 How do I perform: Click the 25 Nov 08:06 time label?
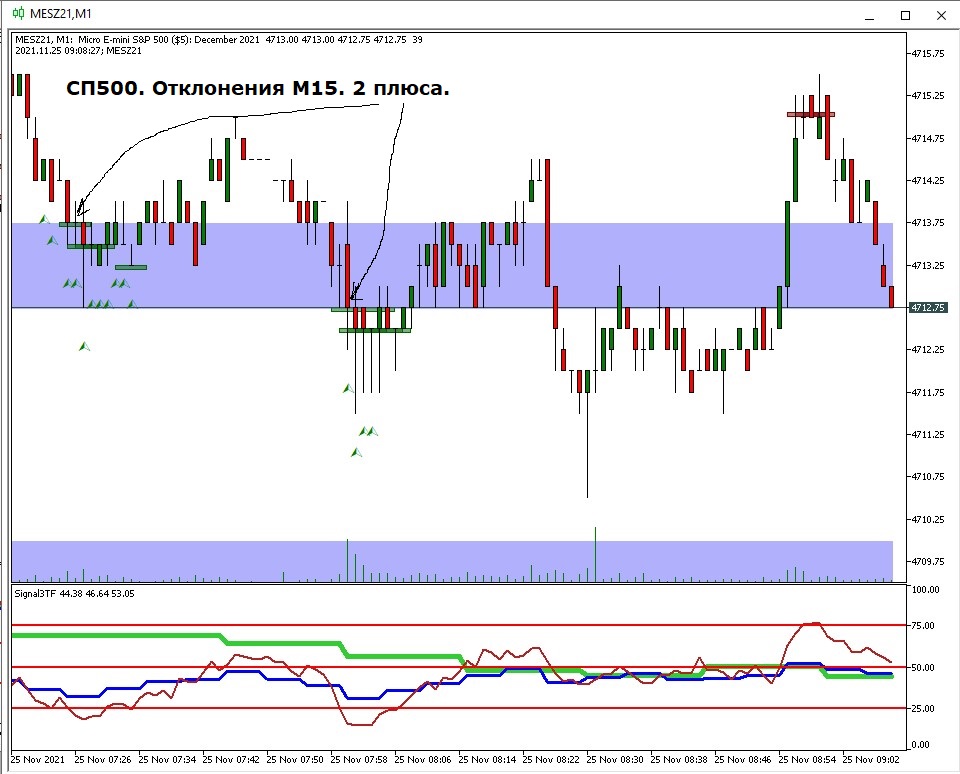(x=423, y=759)
